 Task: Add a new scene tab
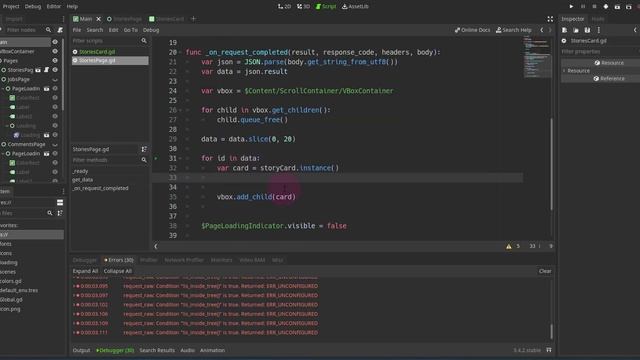pyautogui.click(x=193, y=19)
